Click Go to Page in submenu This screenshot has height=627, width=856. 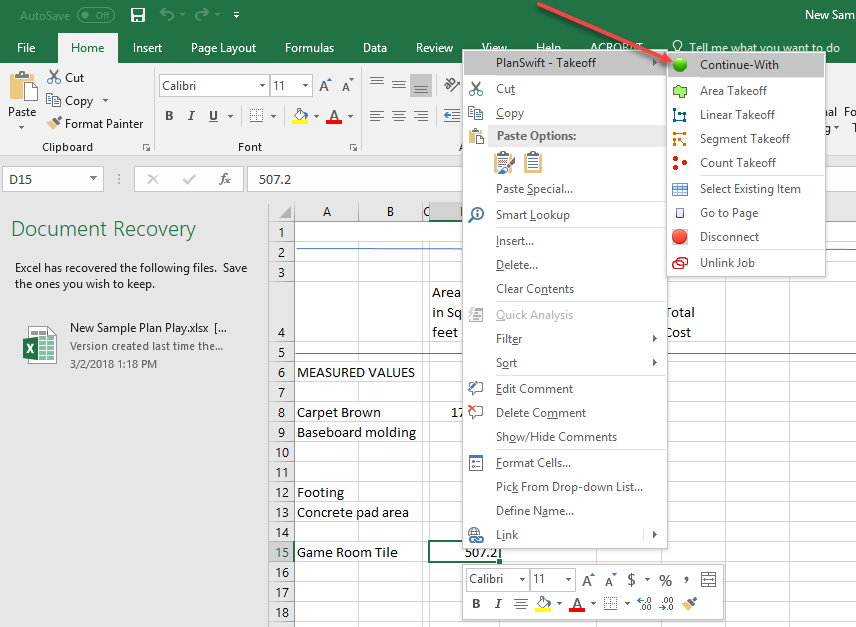tap(746, 213)
